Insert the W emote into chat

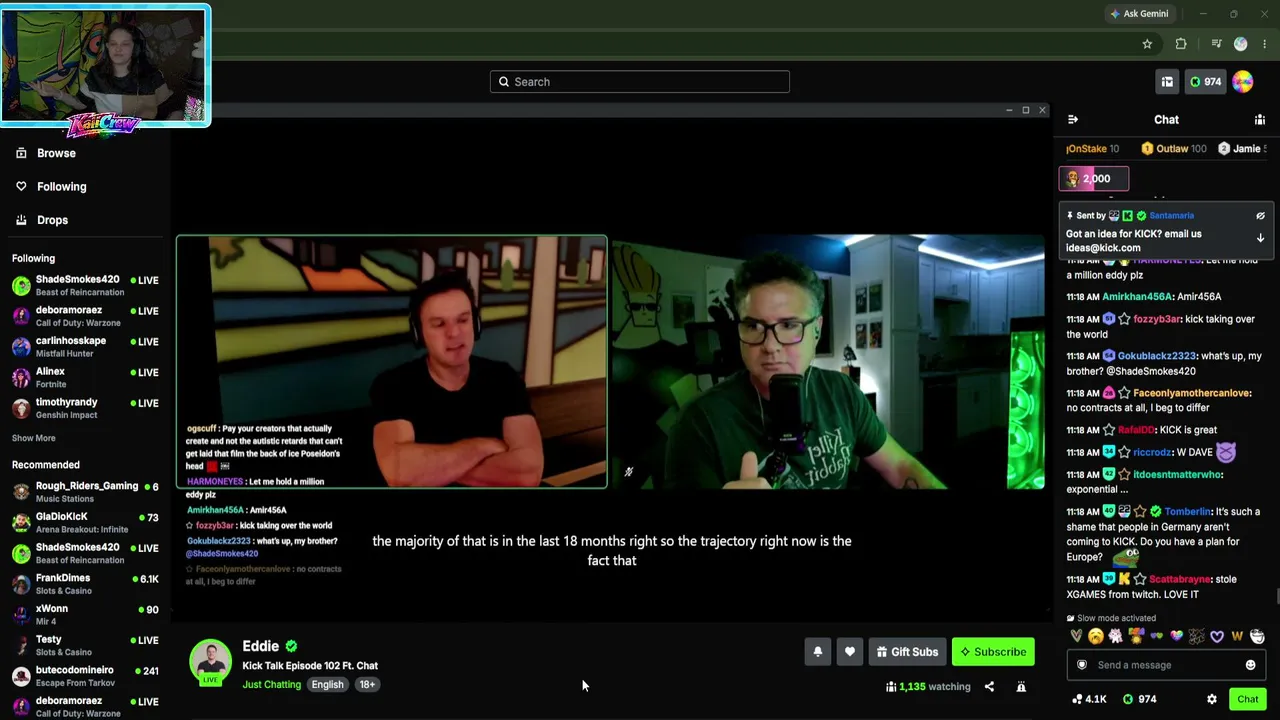pos(1237,636)
